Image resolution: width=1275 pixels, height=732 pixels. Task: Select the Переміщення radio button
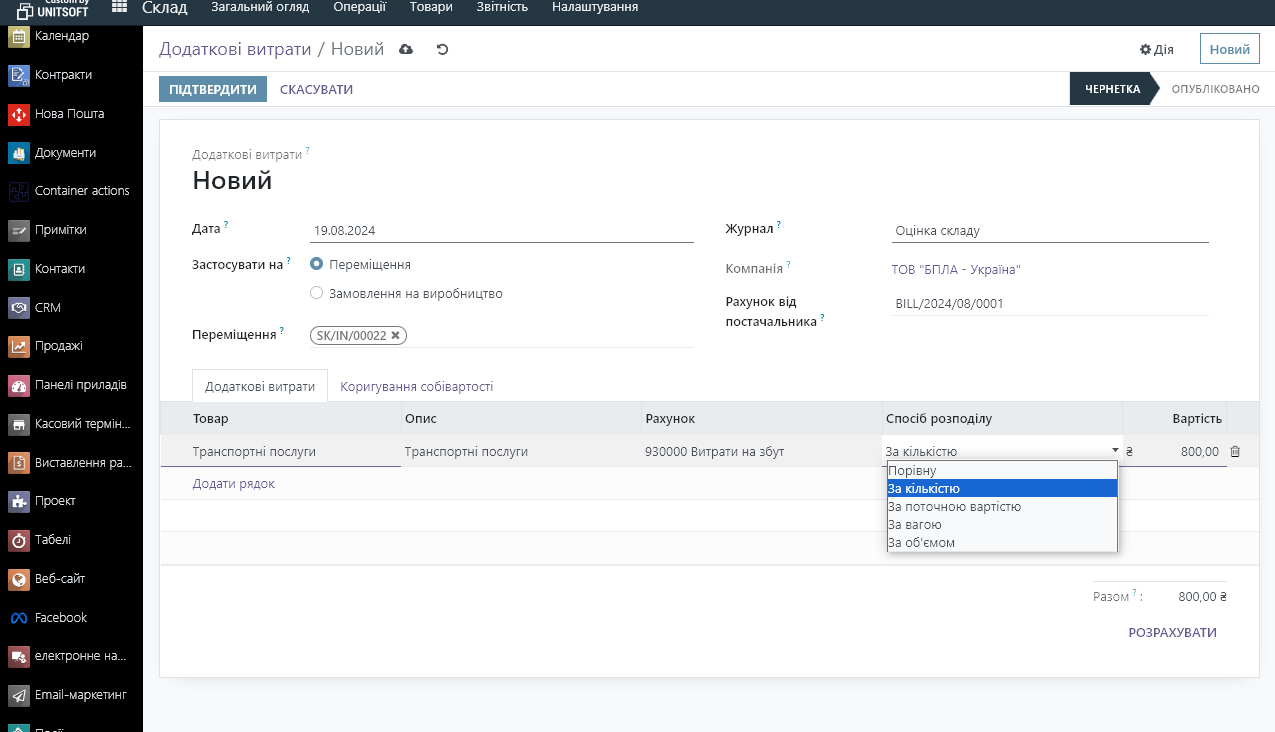point(317,265)
